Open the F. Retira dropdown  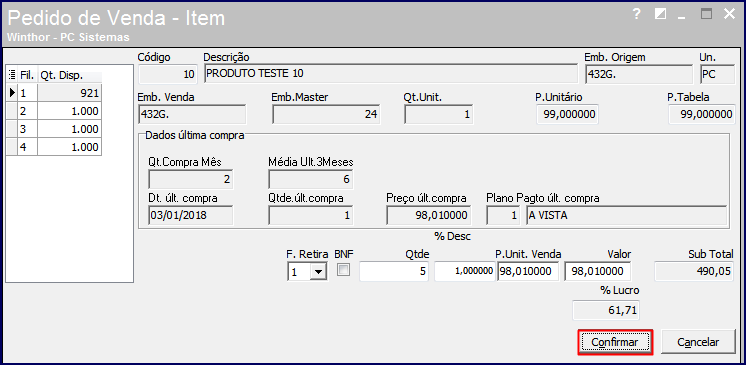(x=318, y=272)
